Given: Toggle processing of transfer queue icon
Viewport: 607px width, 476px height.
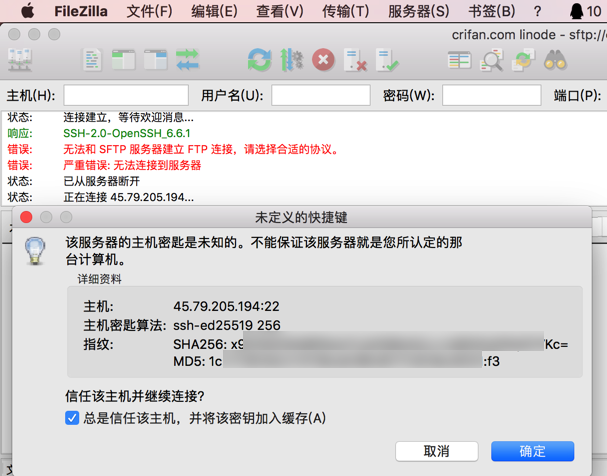Looking at the screenshot, I should 291,60.
